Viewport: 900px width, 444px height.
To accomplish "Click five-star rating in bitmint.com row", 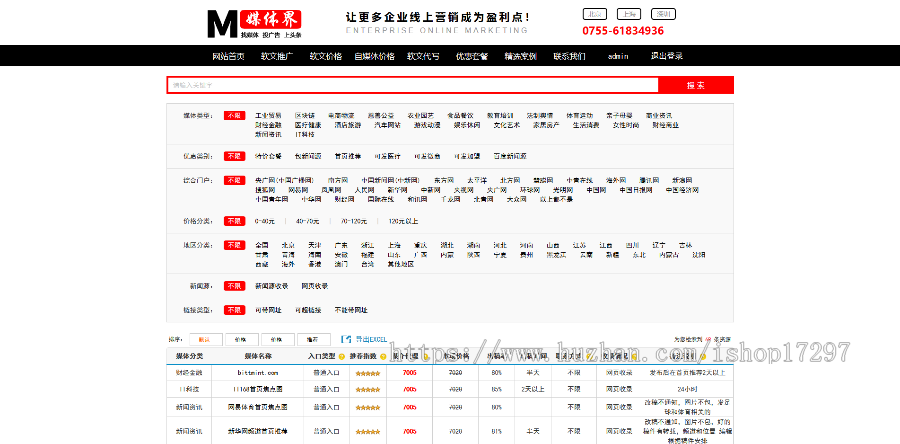I will pos(366,372).
